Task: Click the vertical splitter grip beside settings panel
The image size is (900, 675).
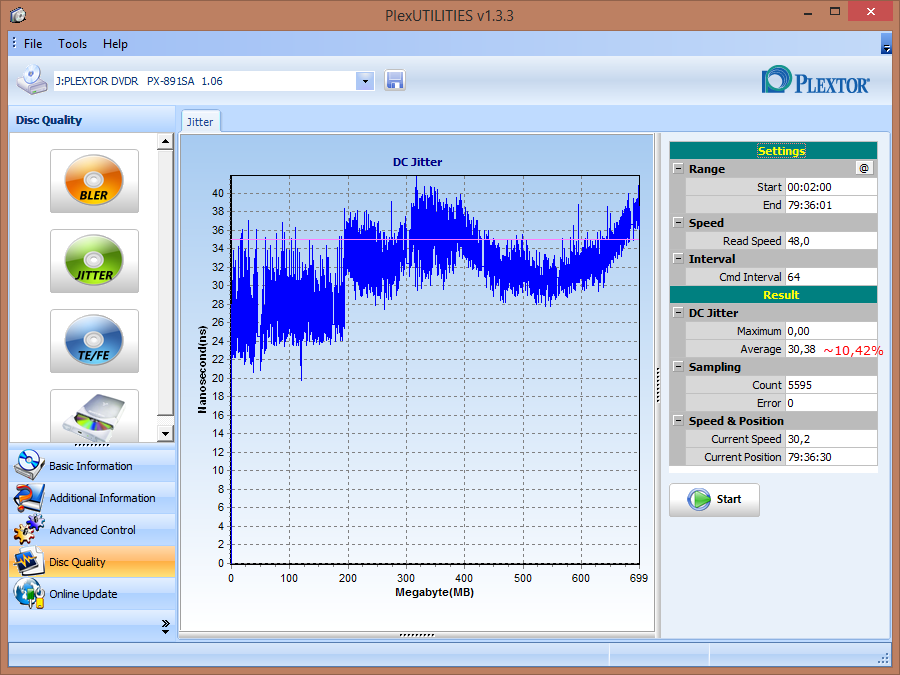Action: point(658,385)
